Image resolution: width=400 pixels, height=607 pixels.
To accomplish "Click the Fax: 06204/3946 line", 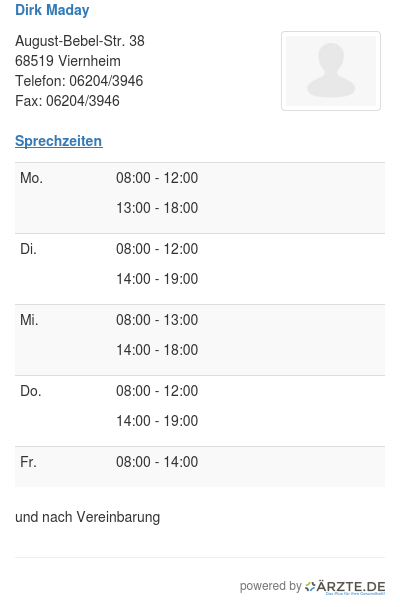I will [67, 101].
